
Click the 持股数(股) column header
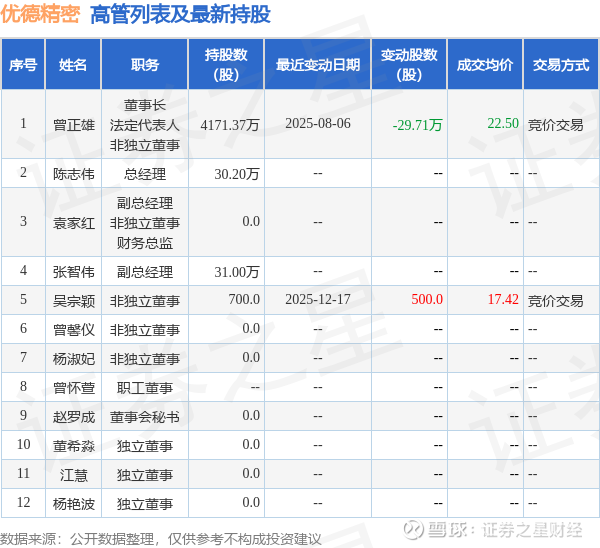[x=226, y=64]
